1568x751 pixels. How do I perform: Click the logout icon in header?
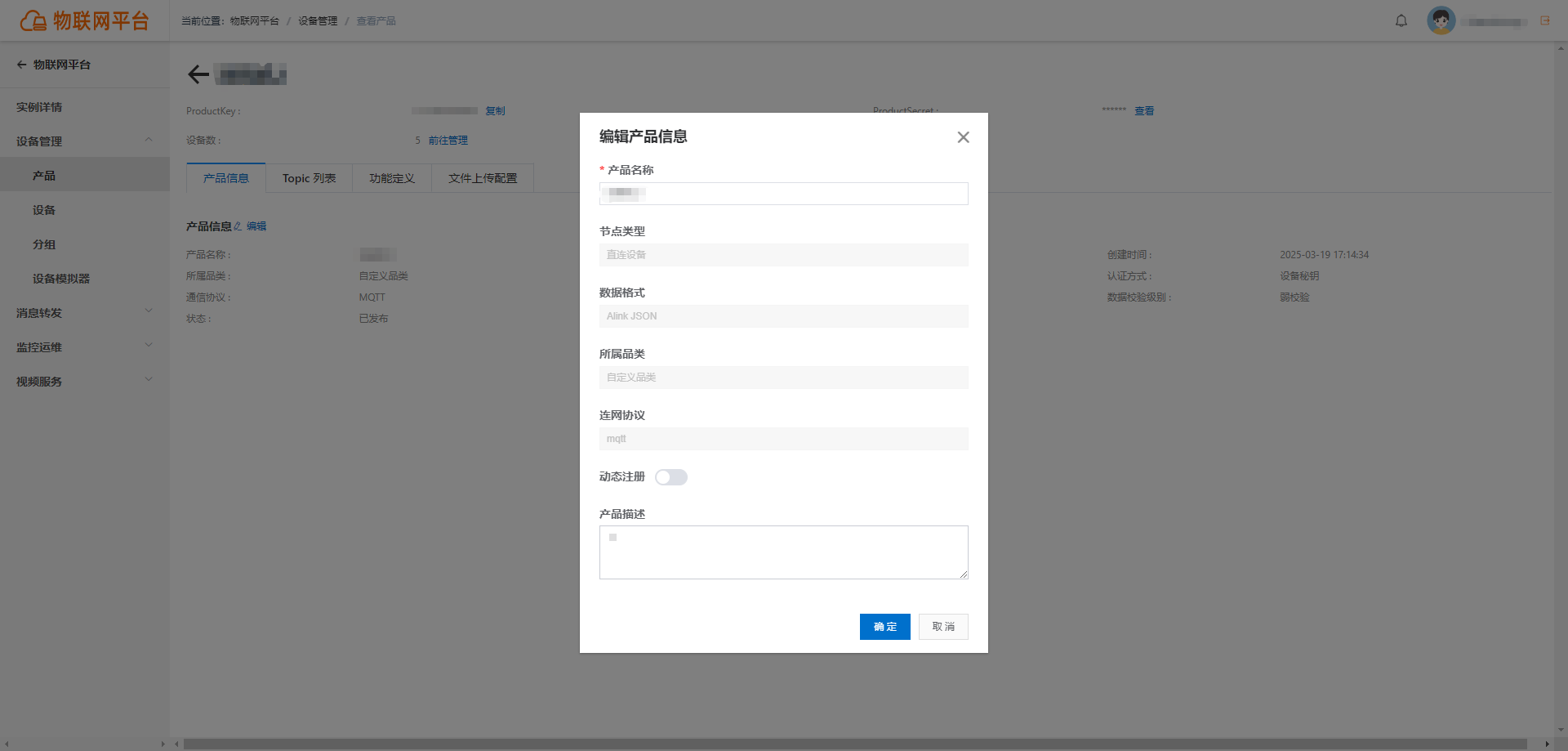click(1545, 20)
